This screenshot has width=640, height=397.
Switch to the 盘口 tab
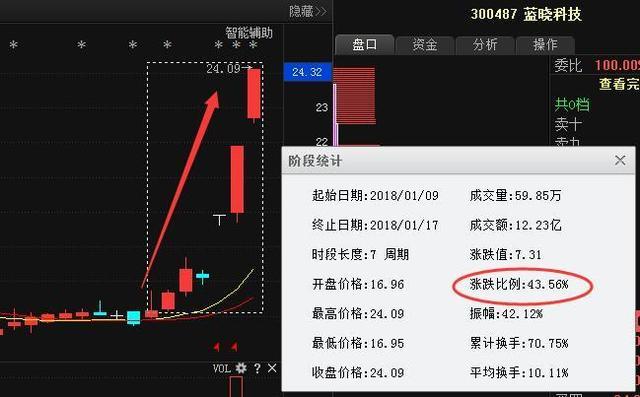coord(364,44)
